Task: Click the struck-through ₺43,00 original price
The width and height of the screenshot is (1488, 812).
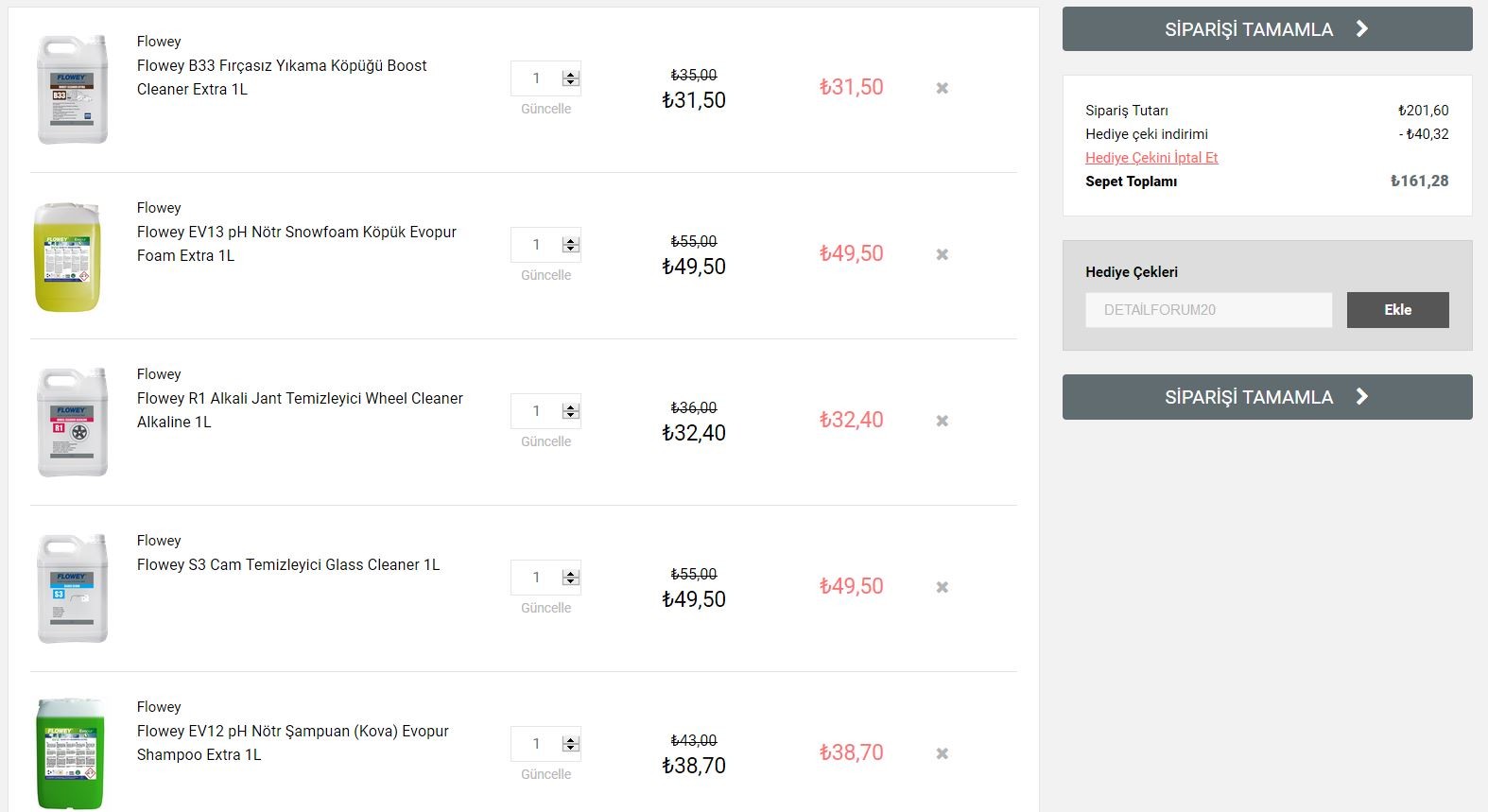Action: tap(694, 741)
